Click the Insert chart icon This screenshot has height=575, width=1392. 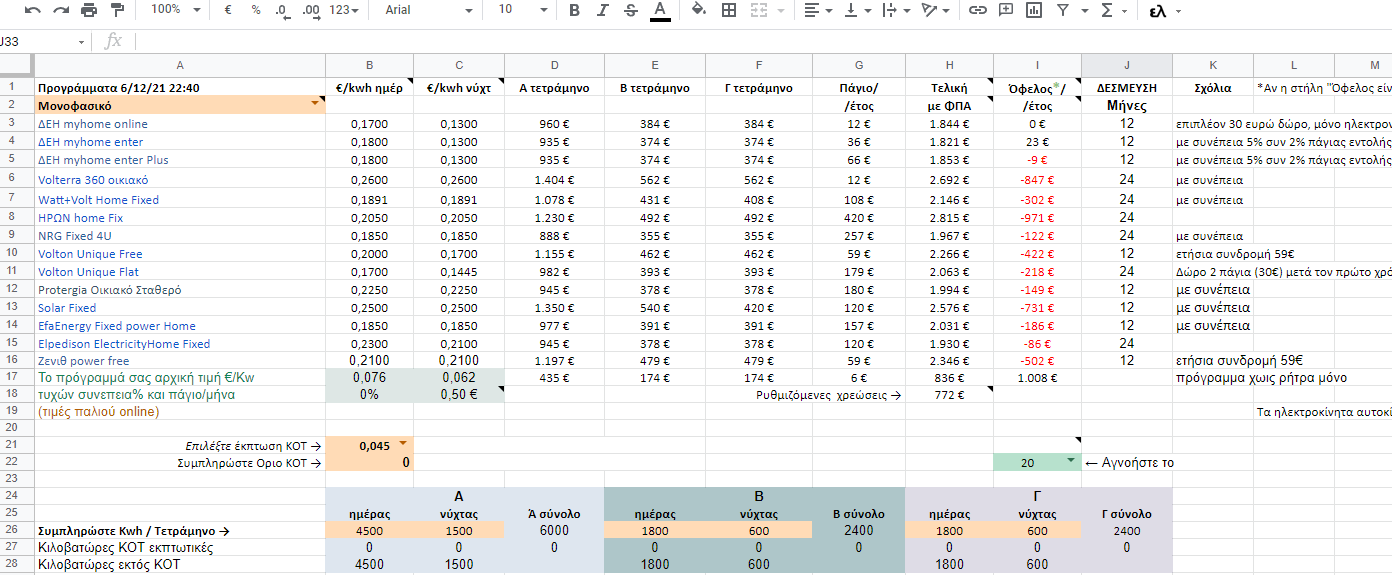point(1033,10)
